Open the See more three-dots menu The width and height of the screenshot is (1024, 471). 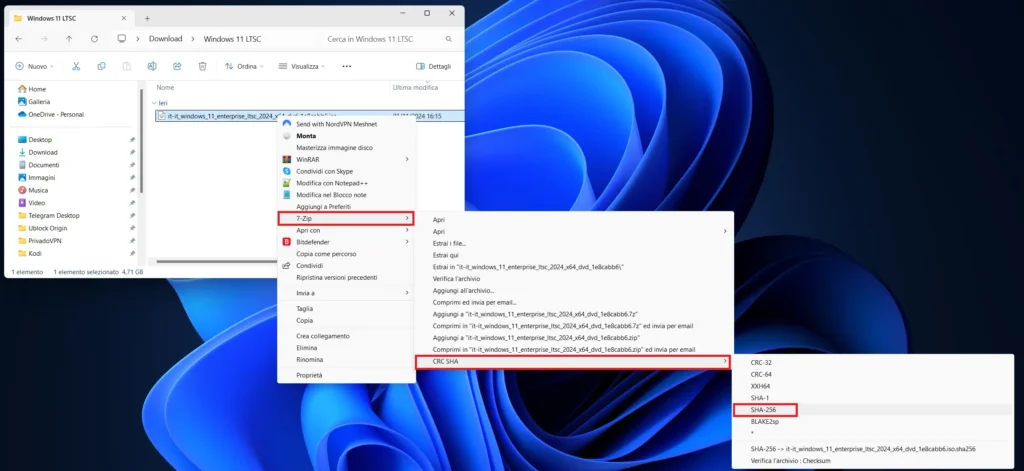(347, 66)
